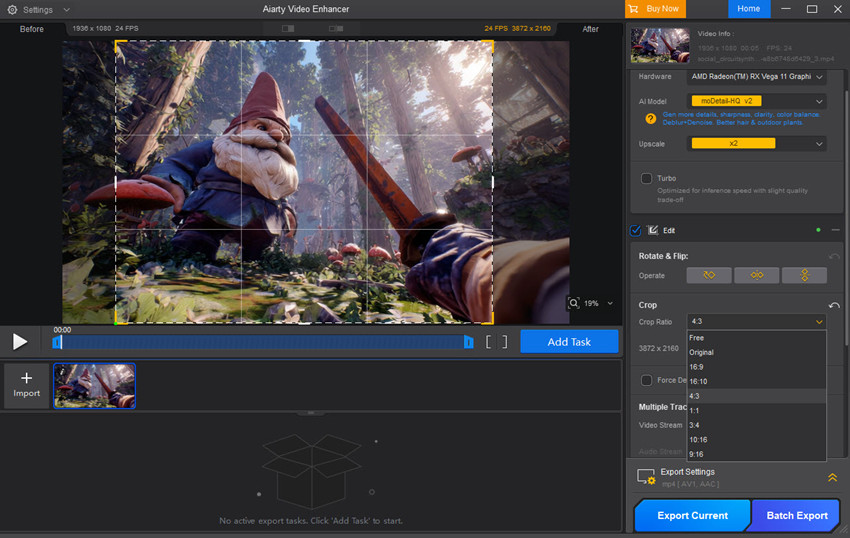Image resolution: width=850 pixels, height=538 pixels.
Task: Open the Hardware dropdown
Action: [x=757, y=77]
